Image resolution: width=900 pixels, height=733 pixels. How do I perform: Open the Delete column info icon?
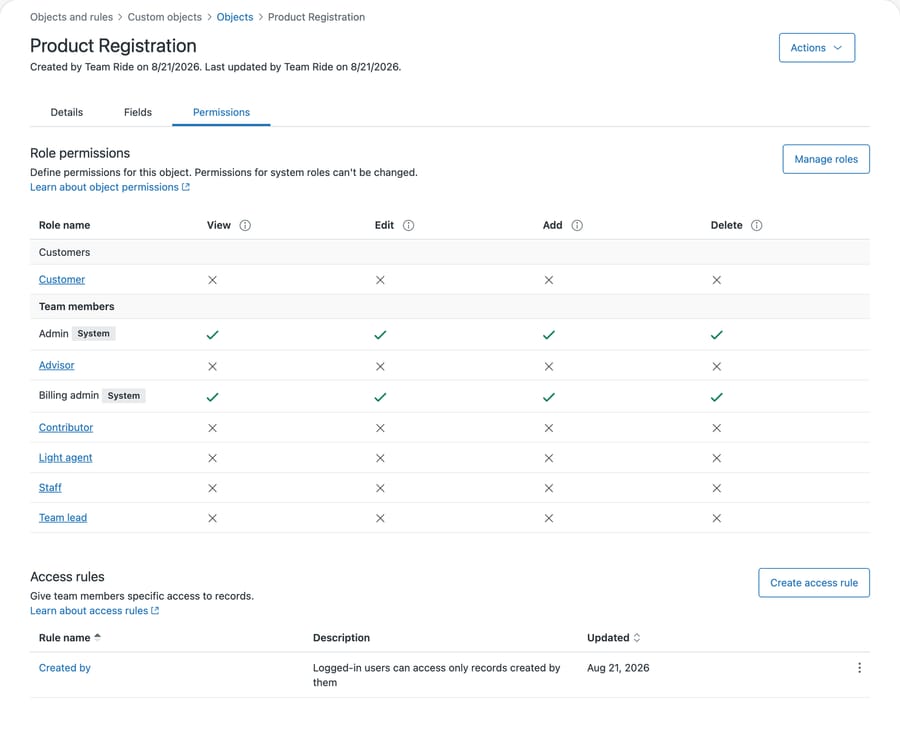pyautogui.click(x=757, y=225)
